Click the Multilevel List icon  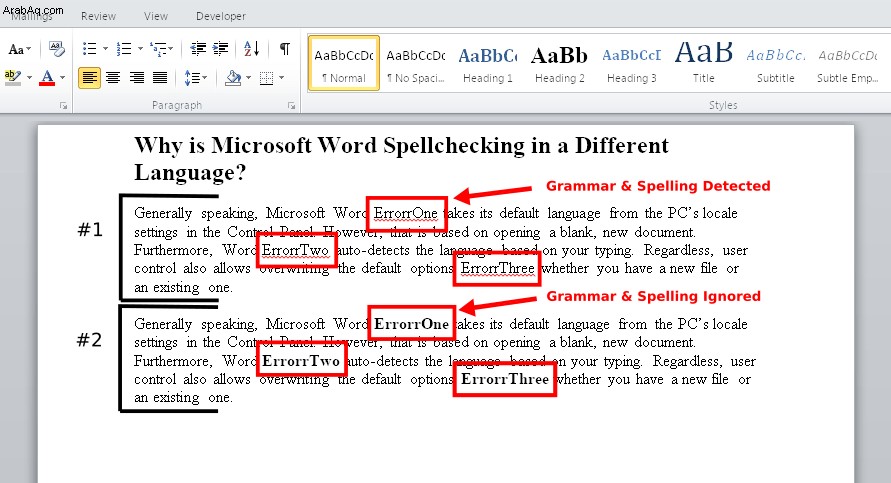(x=159, y=49)
